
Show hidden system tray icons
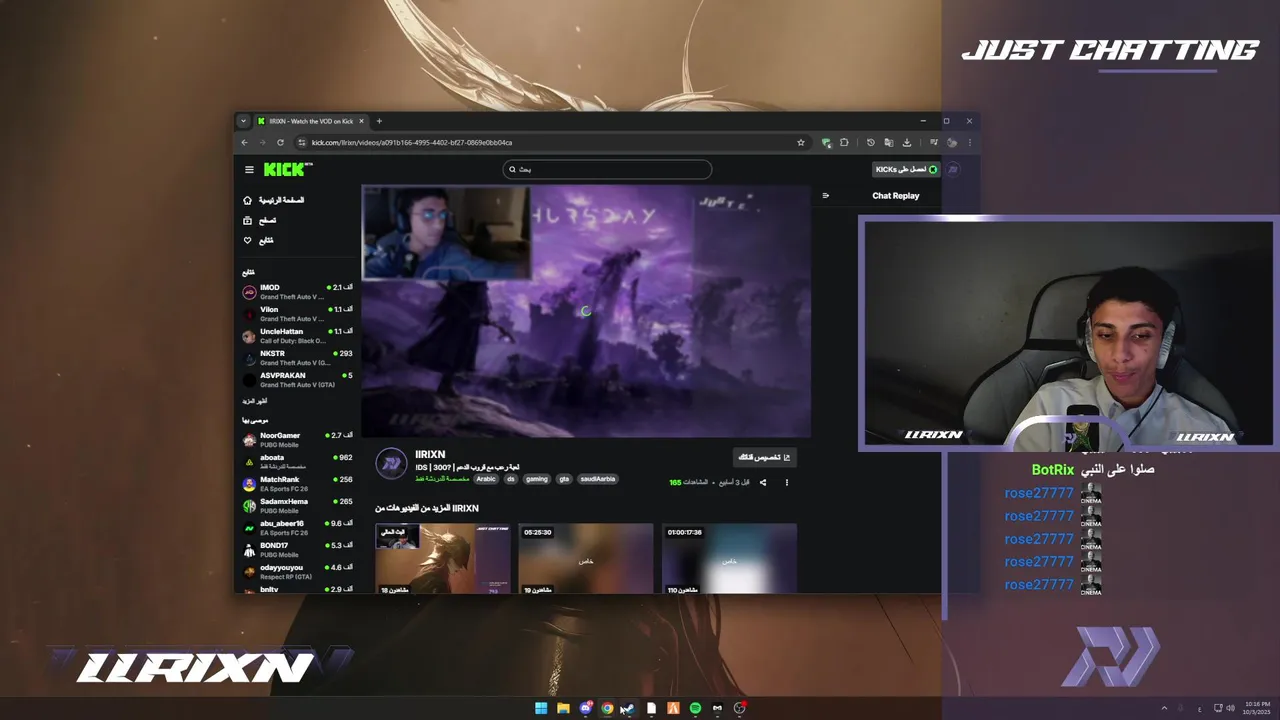[1164, 708]
